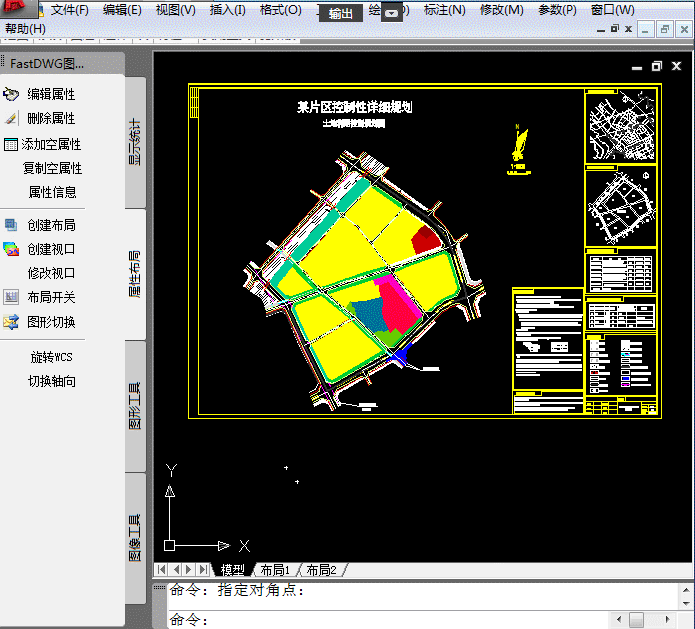Image resolution: width=695 pixels, height=629 pixels.
Task: Open the 参数(P) menu
Action: pyautogui.click(x=558, y=10)
